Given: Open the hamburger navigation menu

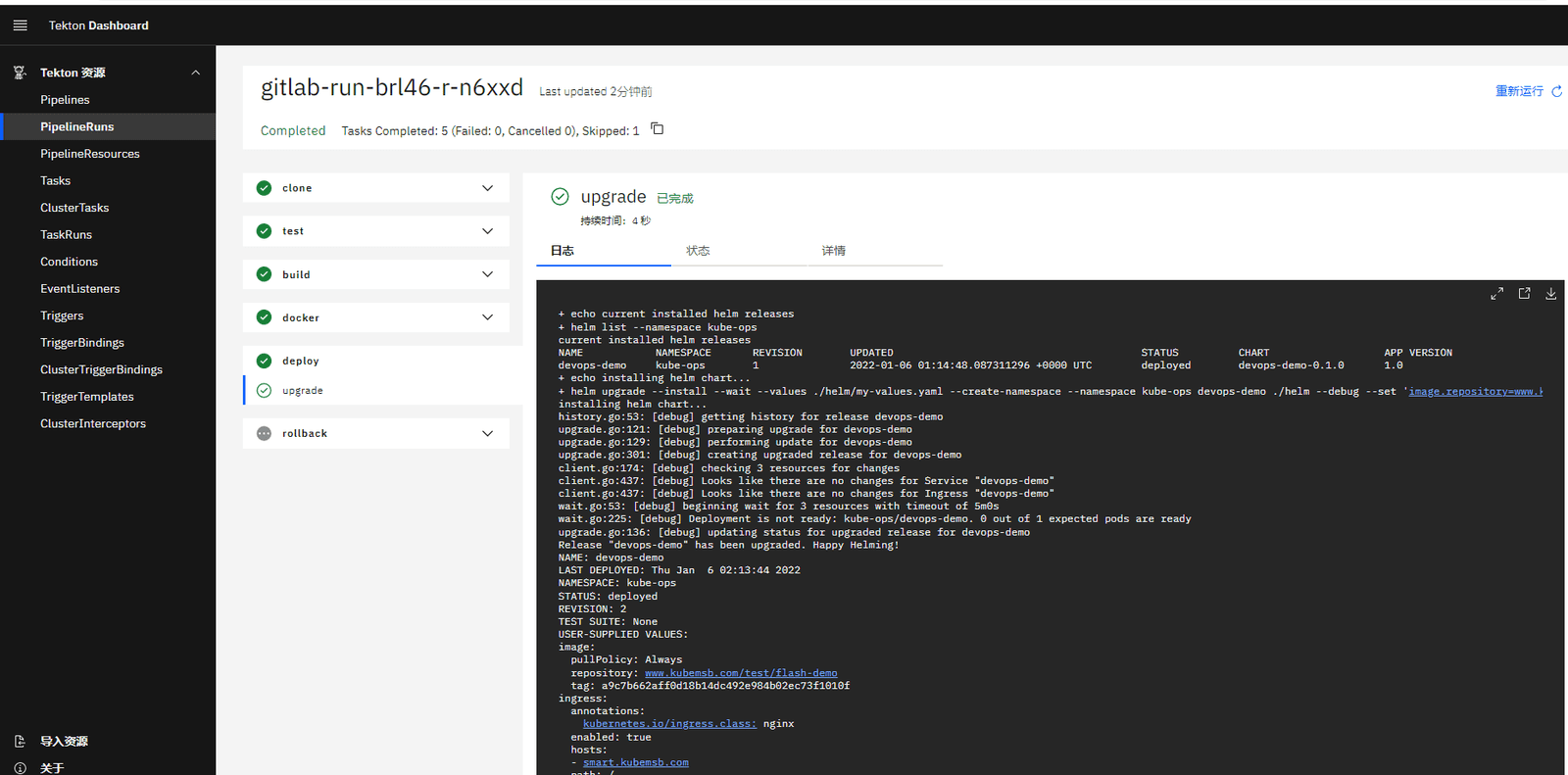Looking at the screenshot, I should click(20, 25).
